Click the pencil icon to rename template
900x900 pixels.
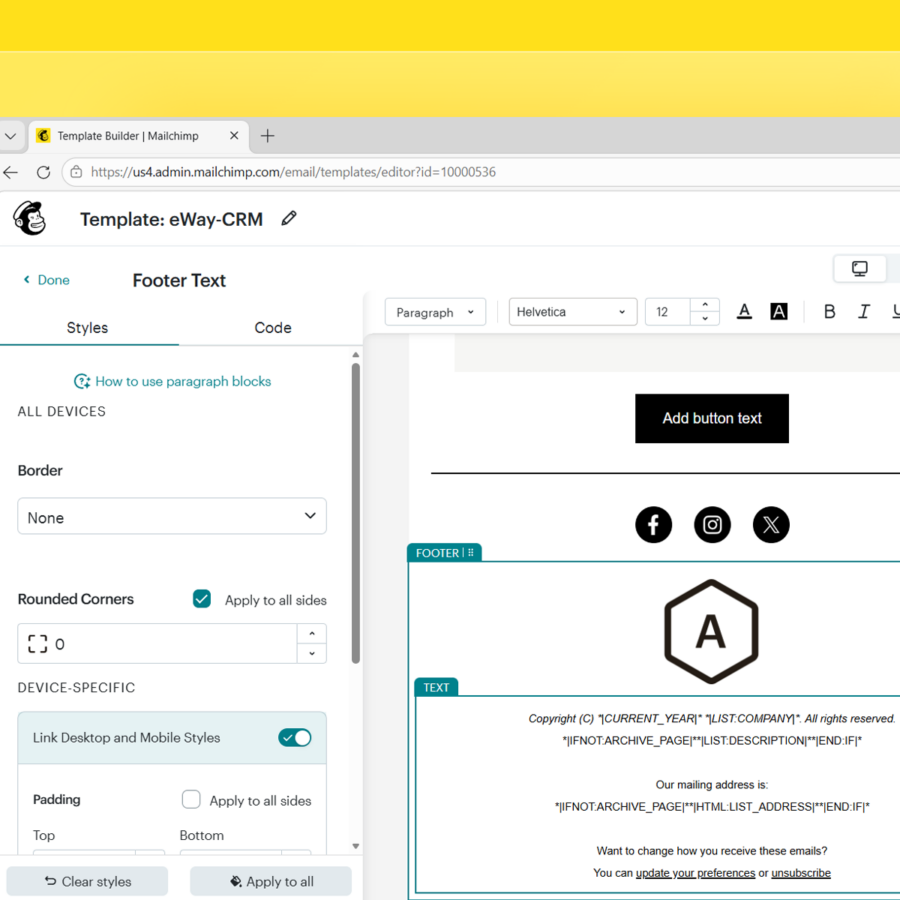pyautogui.click(x=289, y=218)
